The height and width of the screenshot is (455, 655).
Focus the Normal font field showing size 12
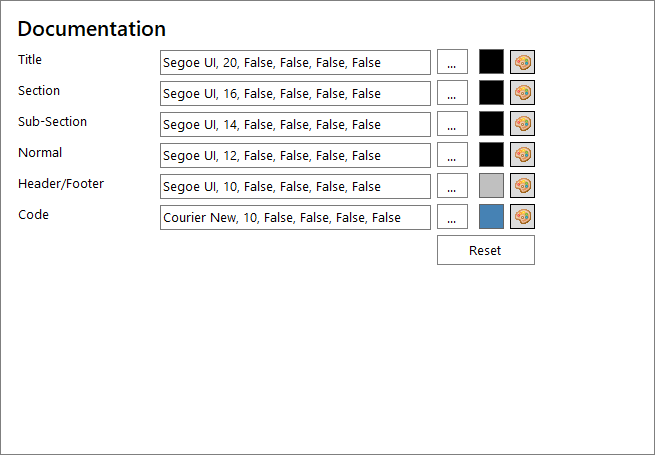(x=295, y=155)
